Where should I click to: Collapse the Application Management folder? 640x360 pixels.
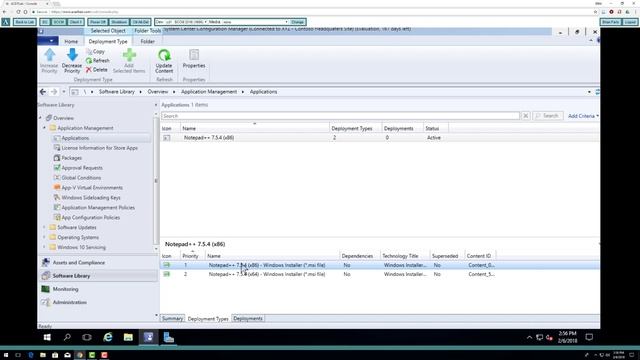[x=44, y=128]
